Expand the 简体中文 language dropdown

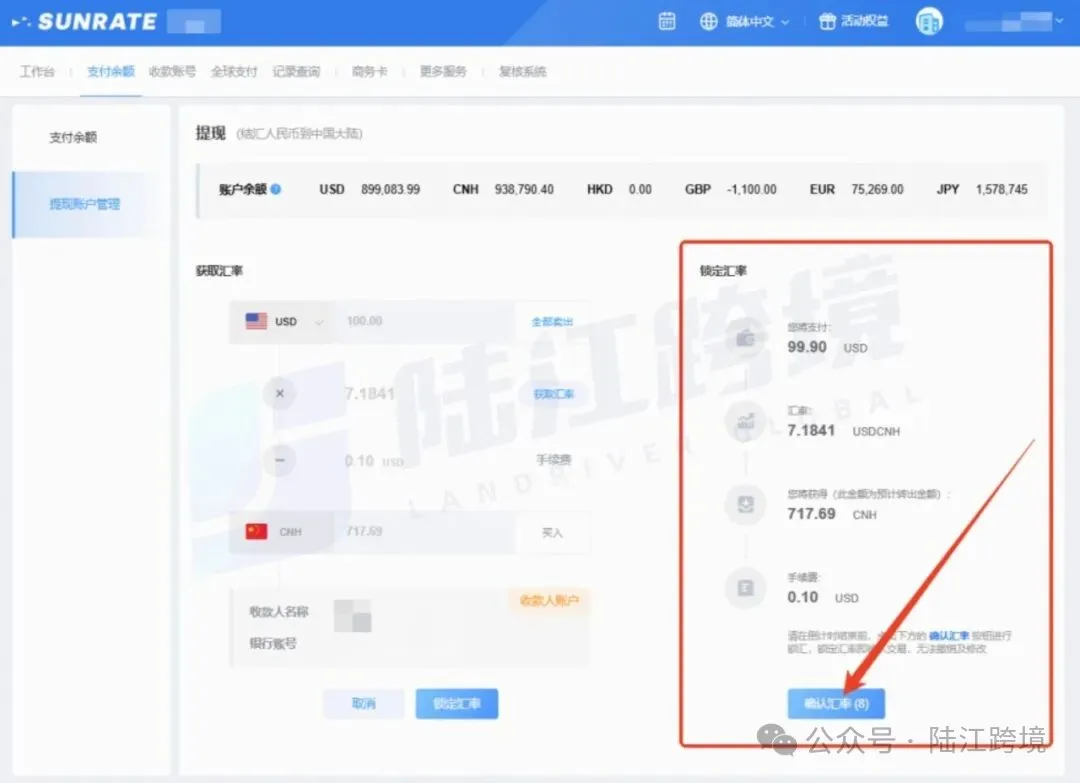pos(746,21)
